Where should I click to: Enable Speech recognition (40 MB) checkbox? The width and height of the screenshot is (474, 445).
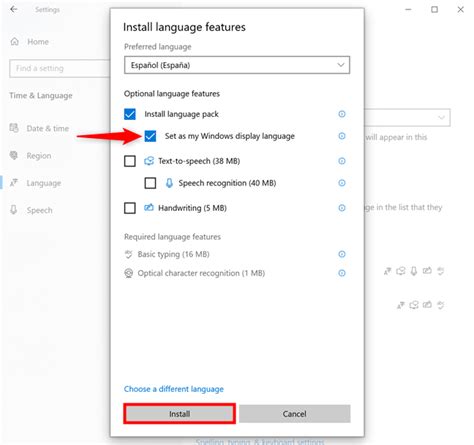pos(150,183)
